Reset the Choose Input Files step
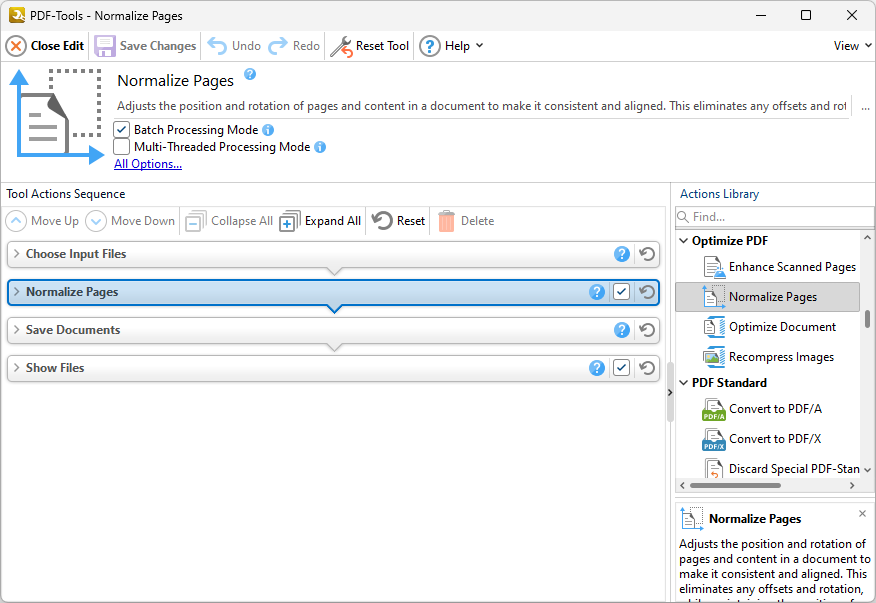876x603 pixels. (x=647, y=254)
